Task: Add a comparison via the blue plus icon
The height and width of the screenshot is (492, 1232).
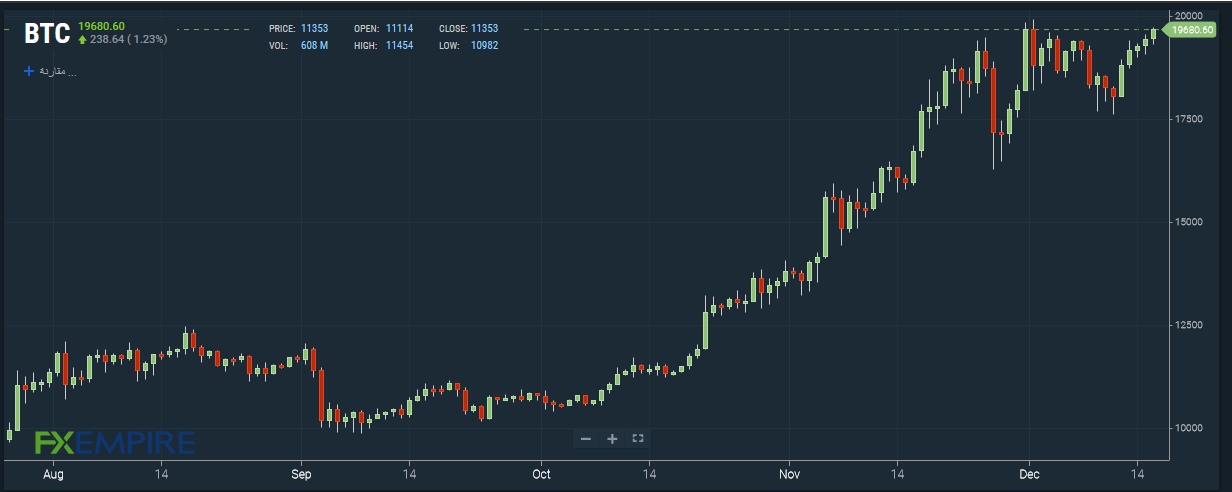Action: [x=29, y=71]
